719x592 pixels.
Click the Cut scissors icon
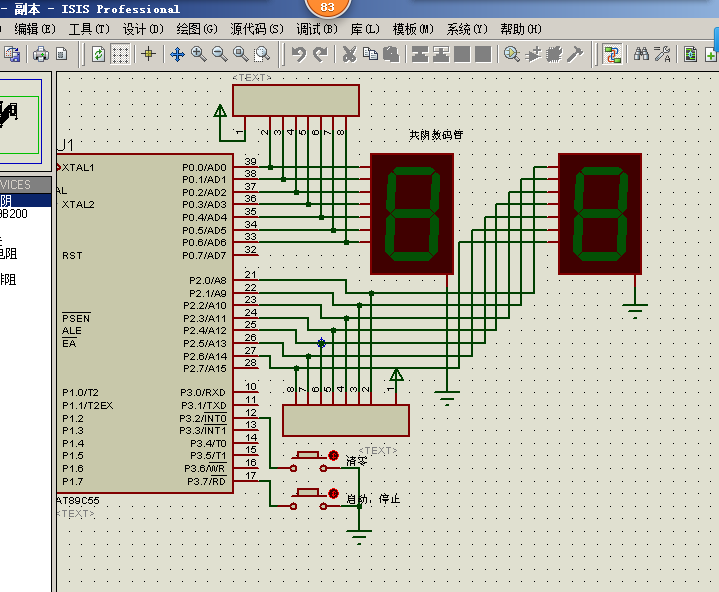tap(349, 54)
